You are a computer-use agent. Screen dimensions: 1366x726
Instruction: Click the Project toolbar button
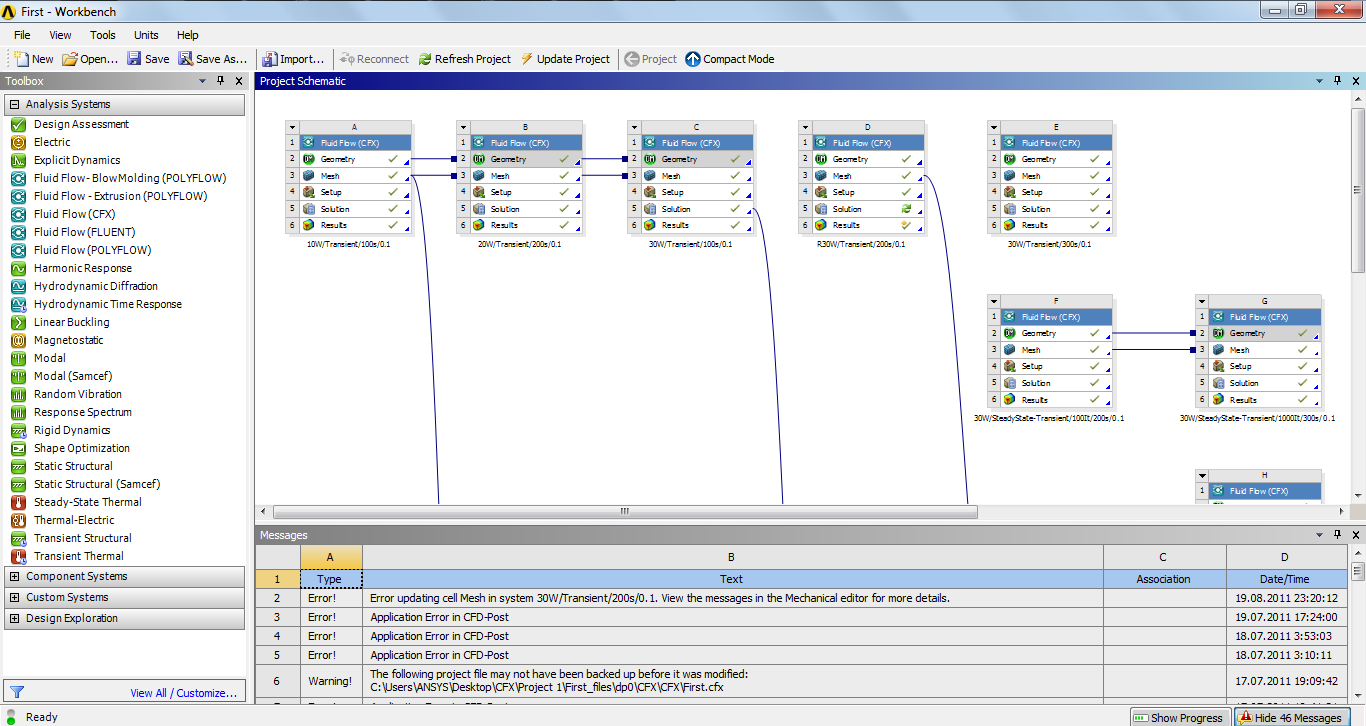650,59
